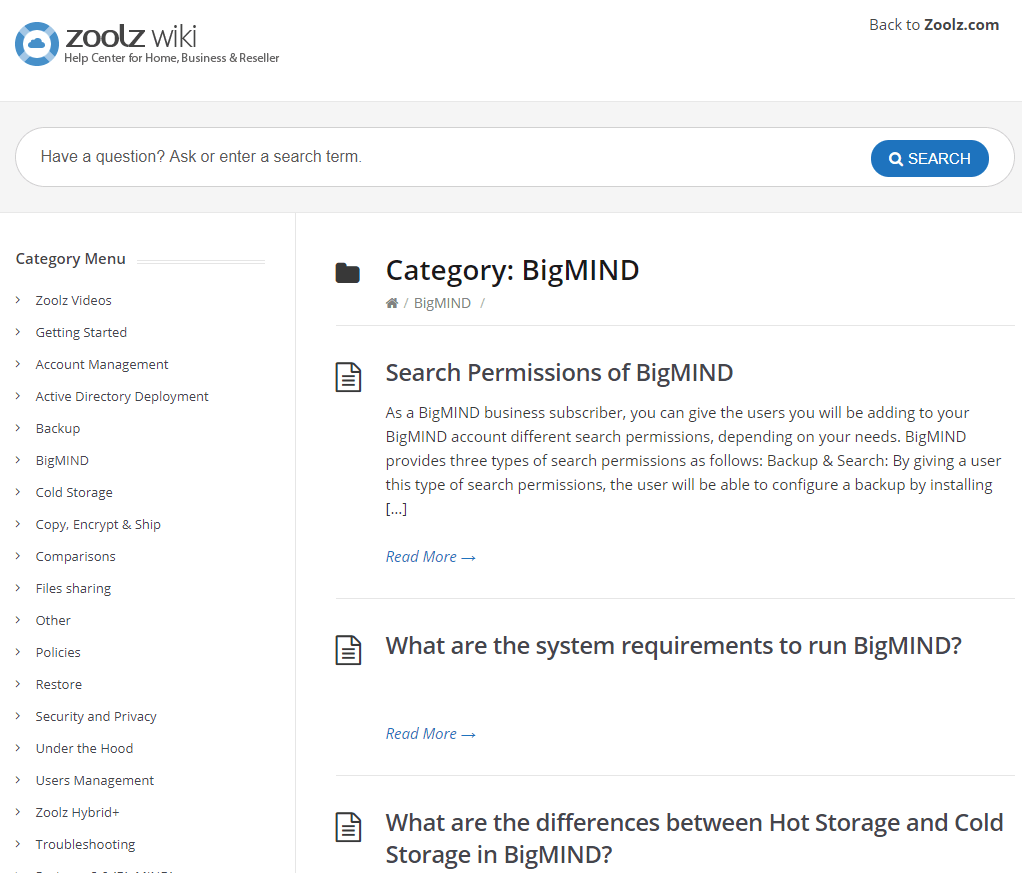Open Troubleshooting category
The image size is (1022, 873).
pyautogui.click(x=85, y=844)
